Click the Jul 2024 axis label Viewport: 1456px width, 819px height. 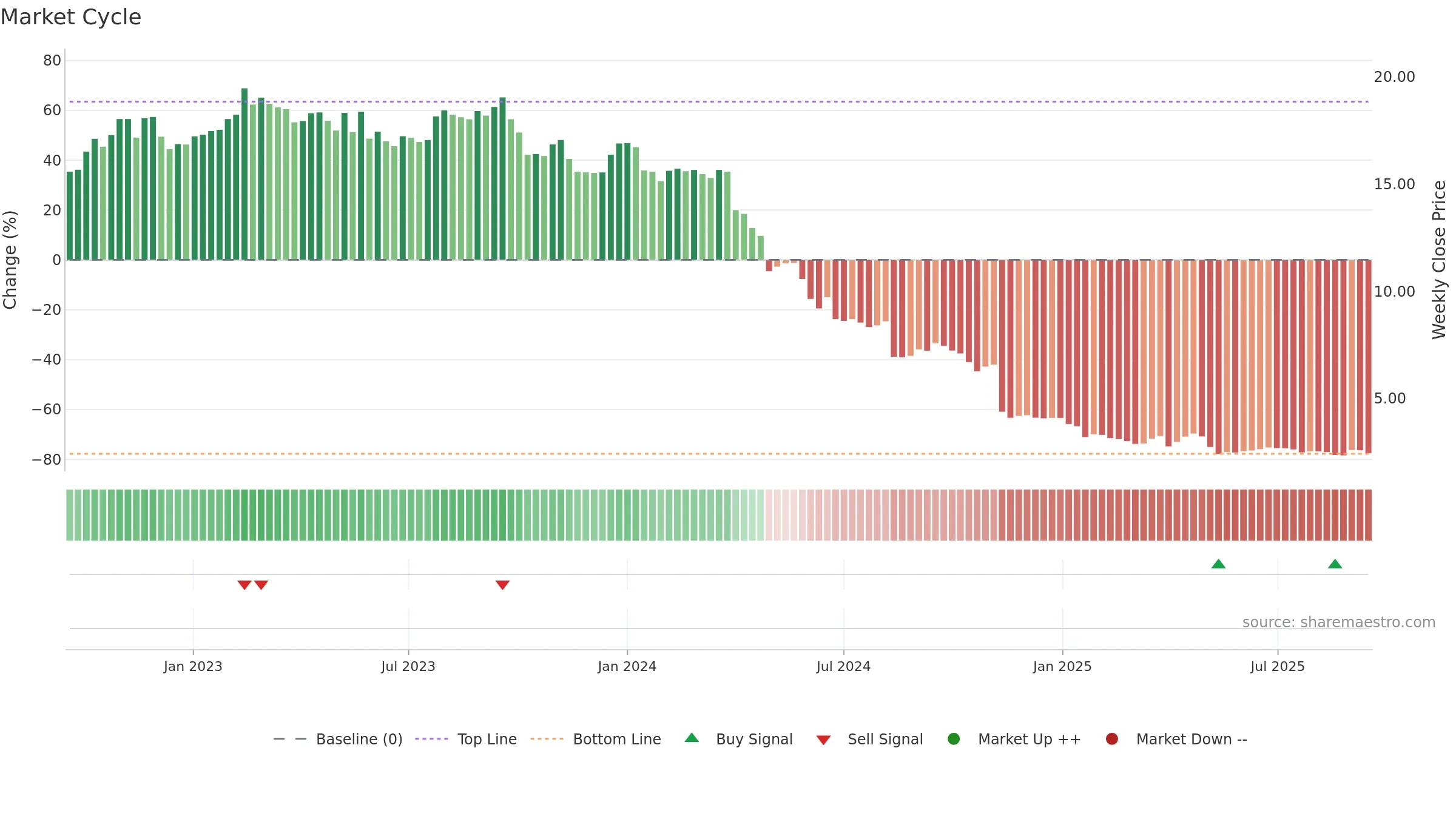[843, 667]
